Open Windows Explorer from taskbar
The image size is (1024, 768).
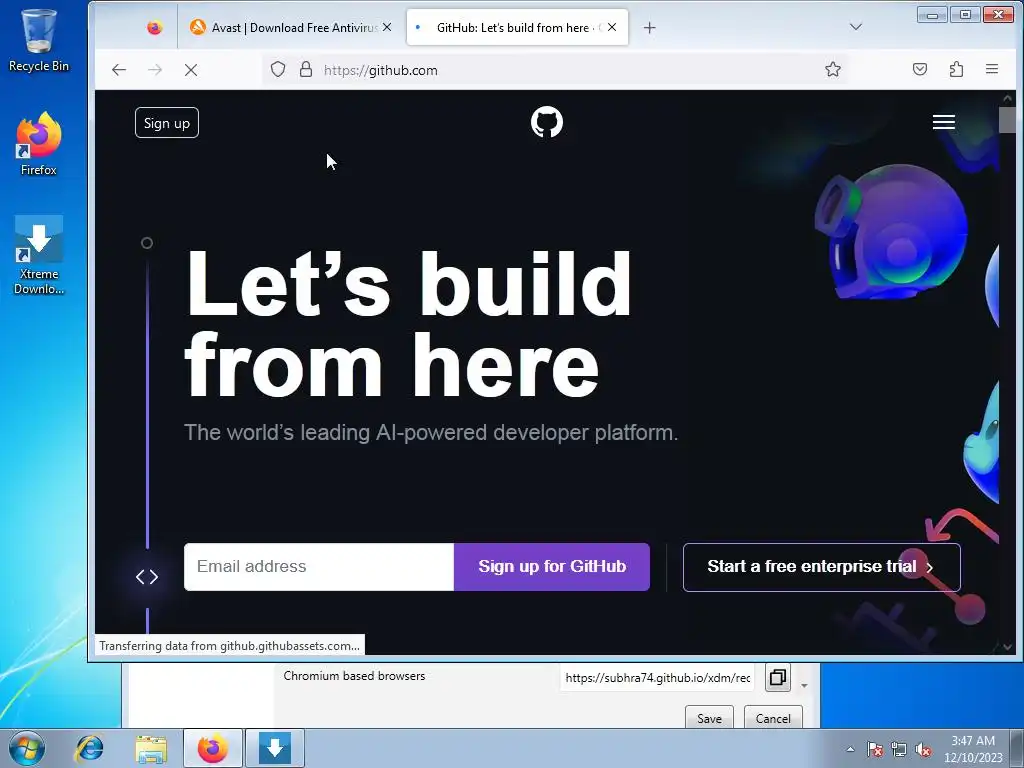[x=151, y=748]
